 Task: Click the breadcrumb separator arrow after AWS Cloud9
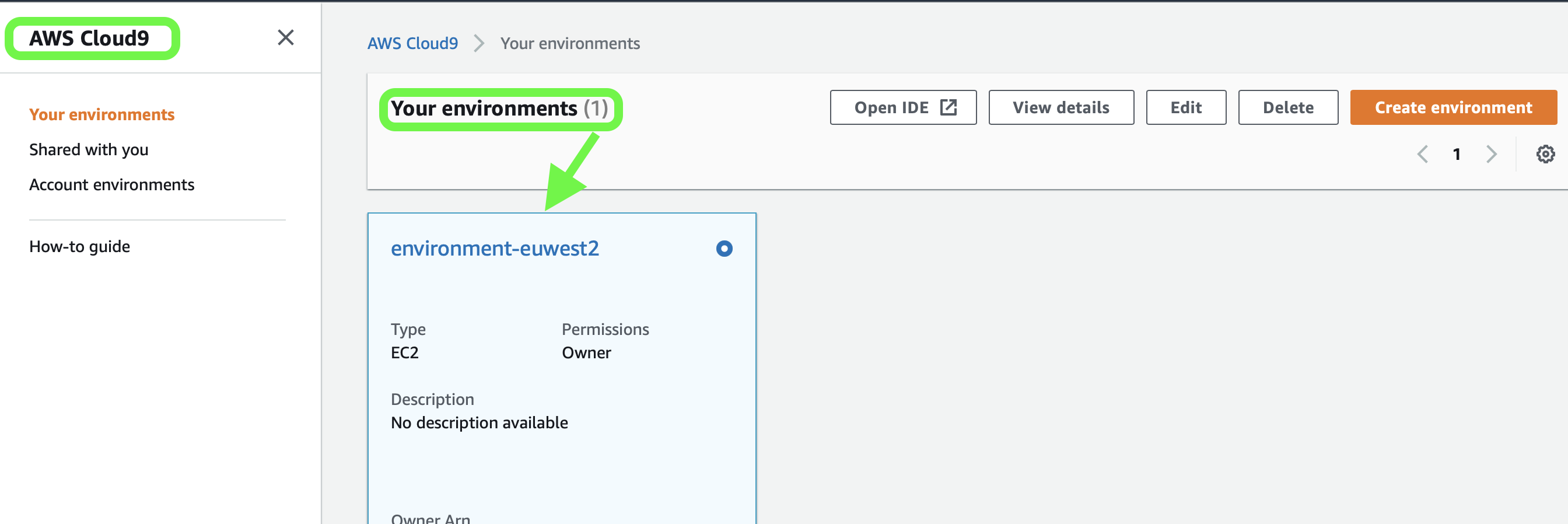pyautogui.click(x=479, y=43)
